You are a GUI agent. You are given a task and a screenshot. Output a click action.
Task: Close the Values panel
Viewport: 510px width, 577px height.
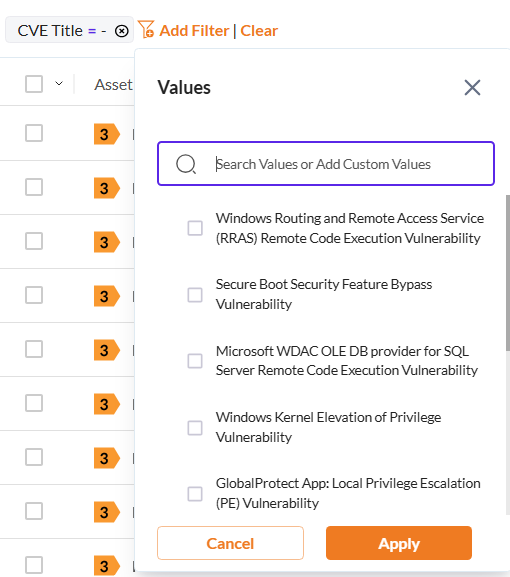(472, 88)
